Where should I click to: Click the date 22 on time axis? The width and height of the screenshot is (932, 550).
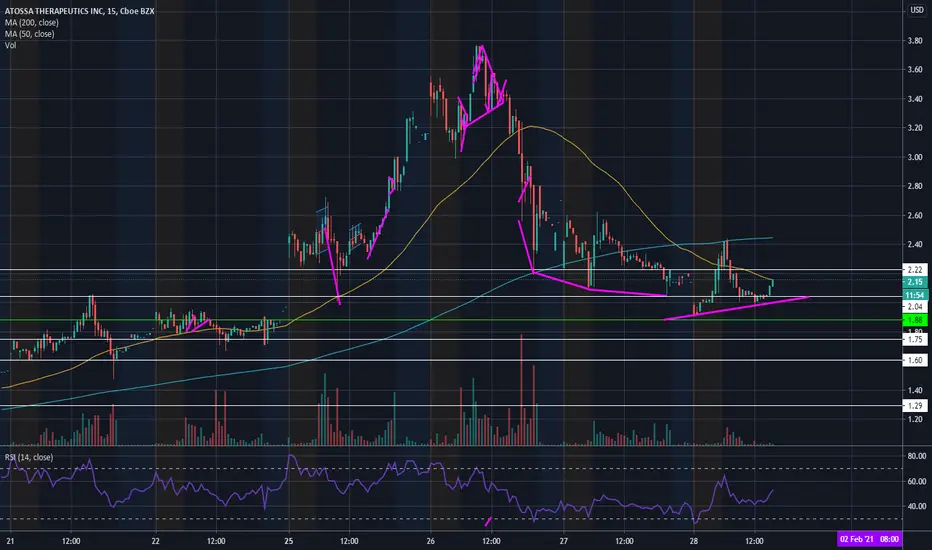pyautogui.click(x=156, y=541)
